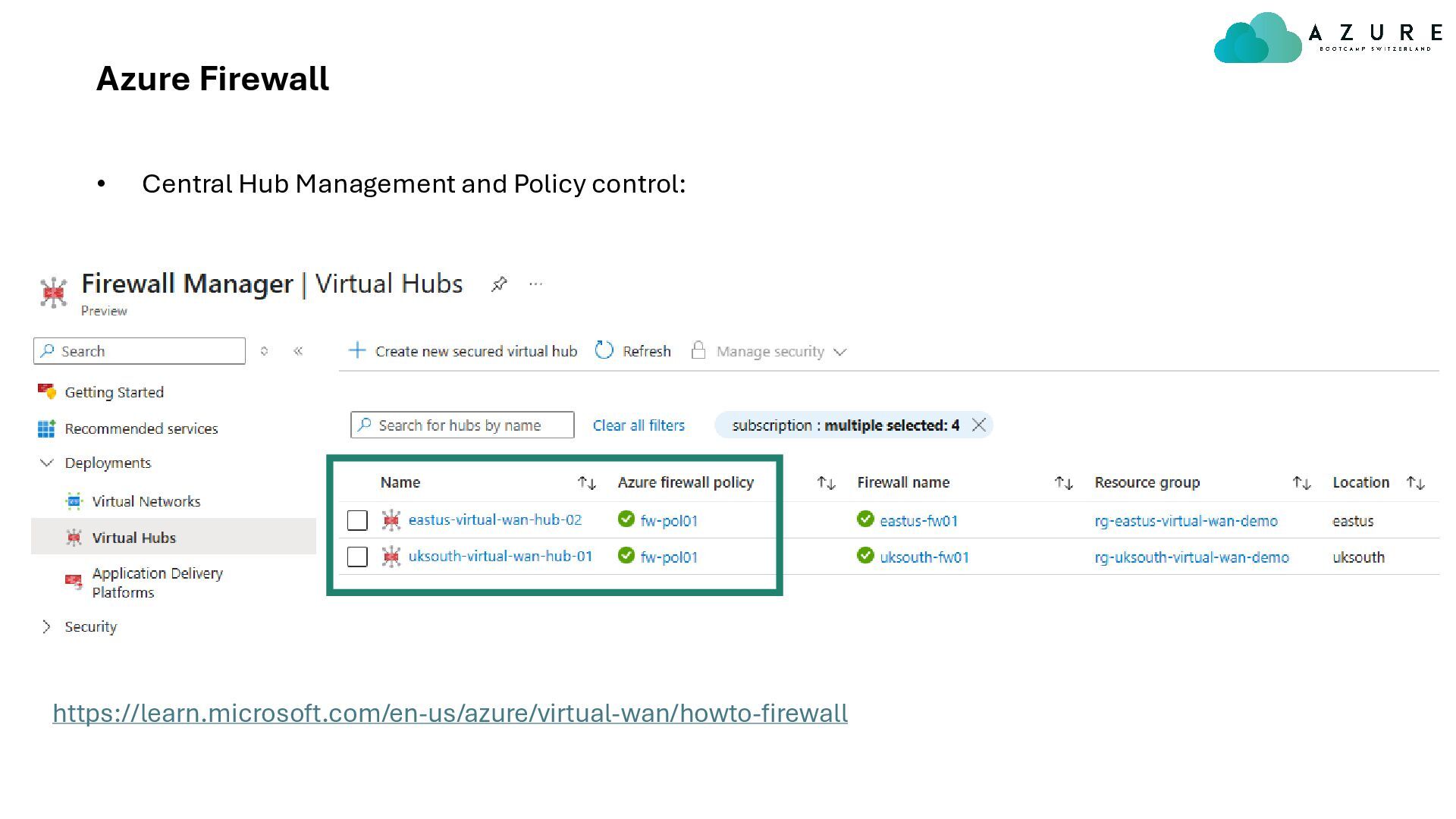Click the Firewall Manager logo icon
This screenshot has width=1456, height=819.
(x=53, y=293)
